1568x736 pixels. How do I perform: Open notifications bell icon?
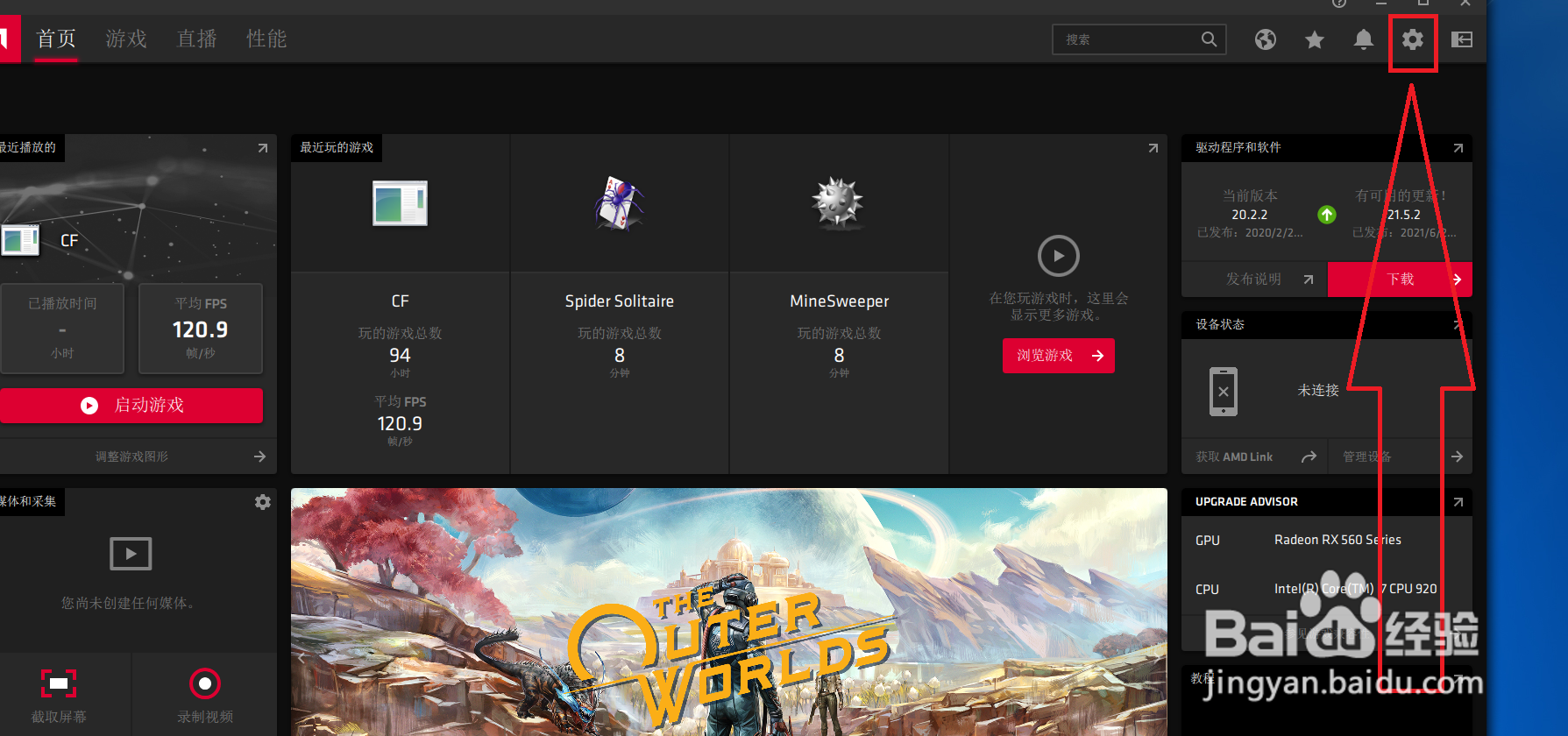[x=1363, y=39]
